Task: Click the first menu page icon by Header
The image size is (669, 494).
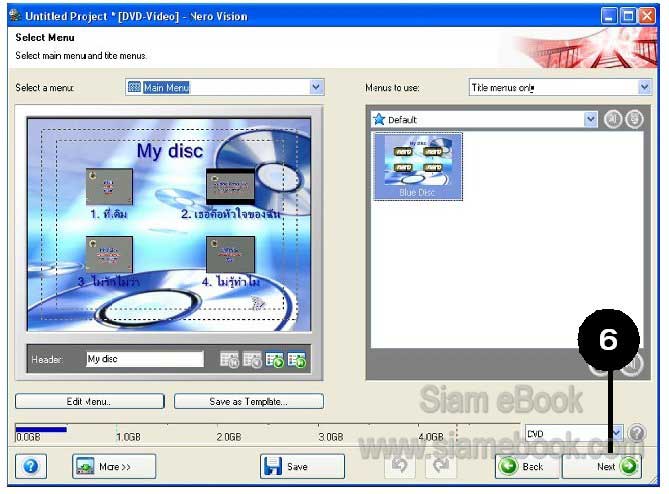Action: (230, 359)
